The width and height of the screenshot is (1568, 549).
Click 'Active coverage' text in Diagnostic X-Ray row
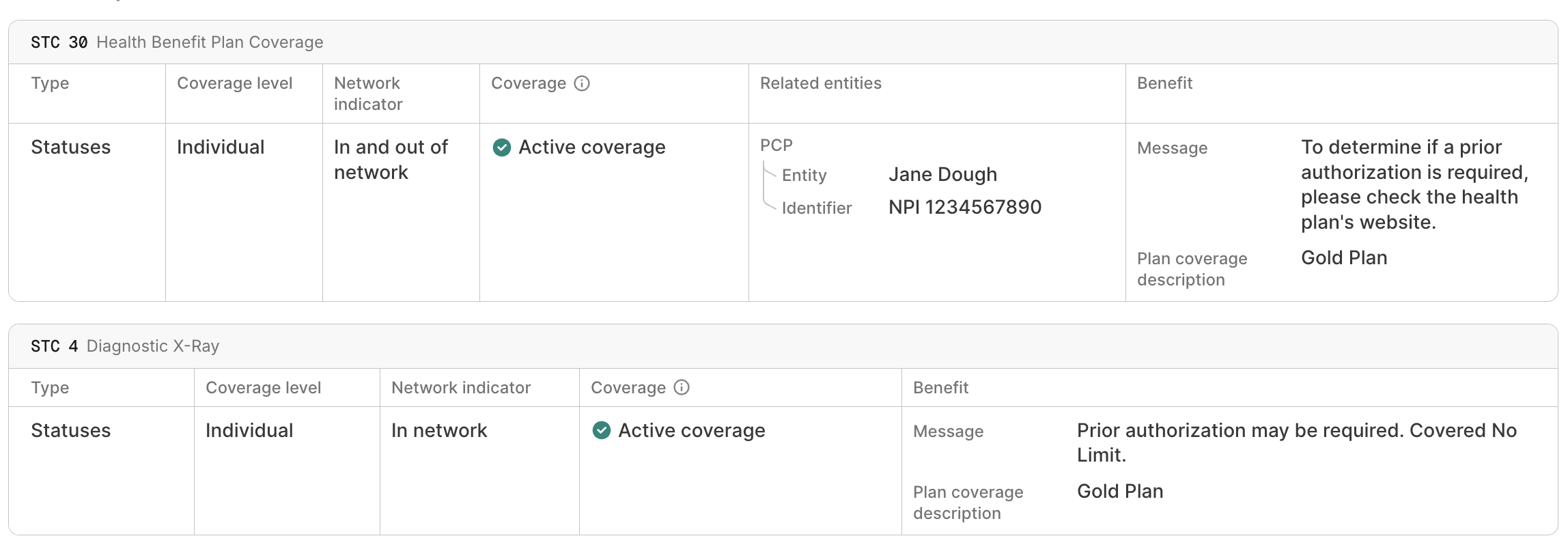pyautogui.click(x=692, y=430)
